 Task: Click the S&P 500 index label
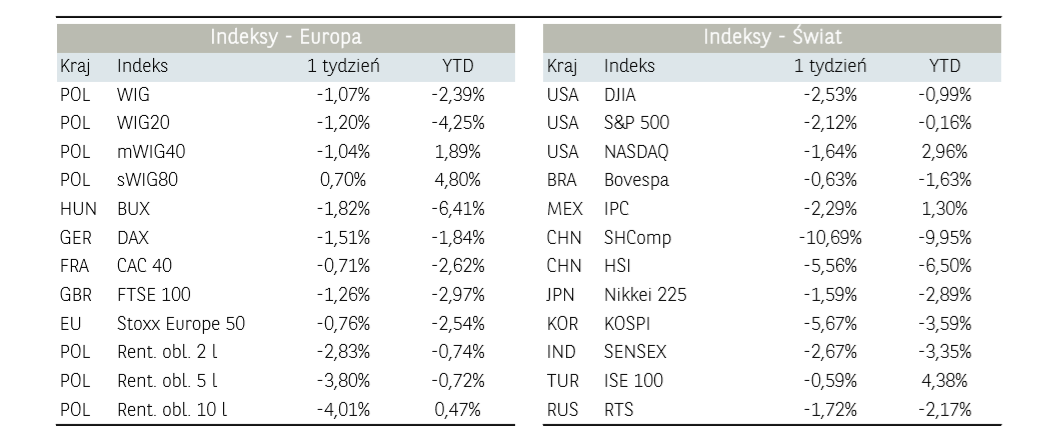click(x=637, y=123)
